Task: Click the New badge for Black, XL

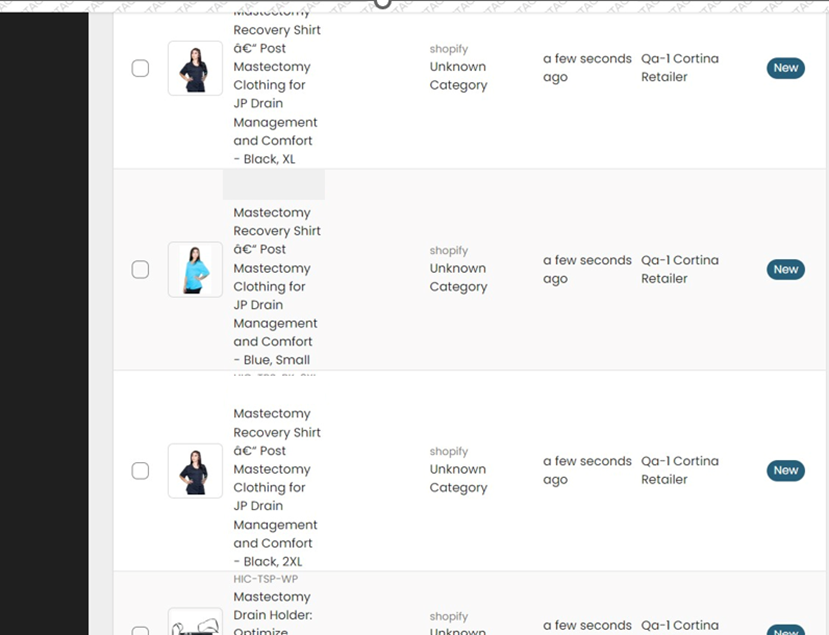Action: pos(785,68)
